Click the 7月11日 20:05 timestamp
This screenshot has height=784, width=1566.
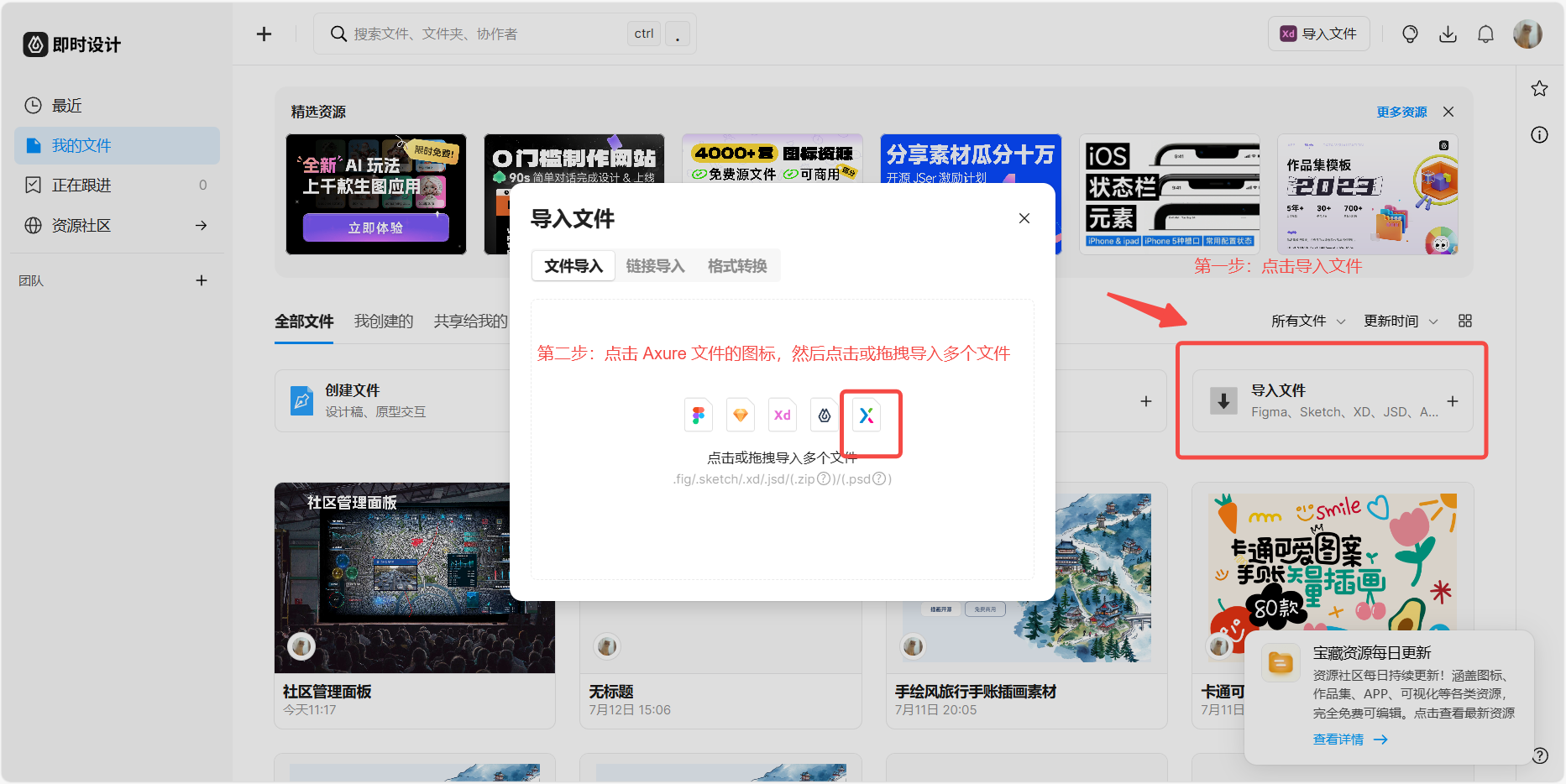click(935, 710)
